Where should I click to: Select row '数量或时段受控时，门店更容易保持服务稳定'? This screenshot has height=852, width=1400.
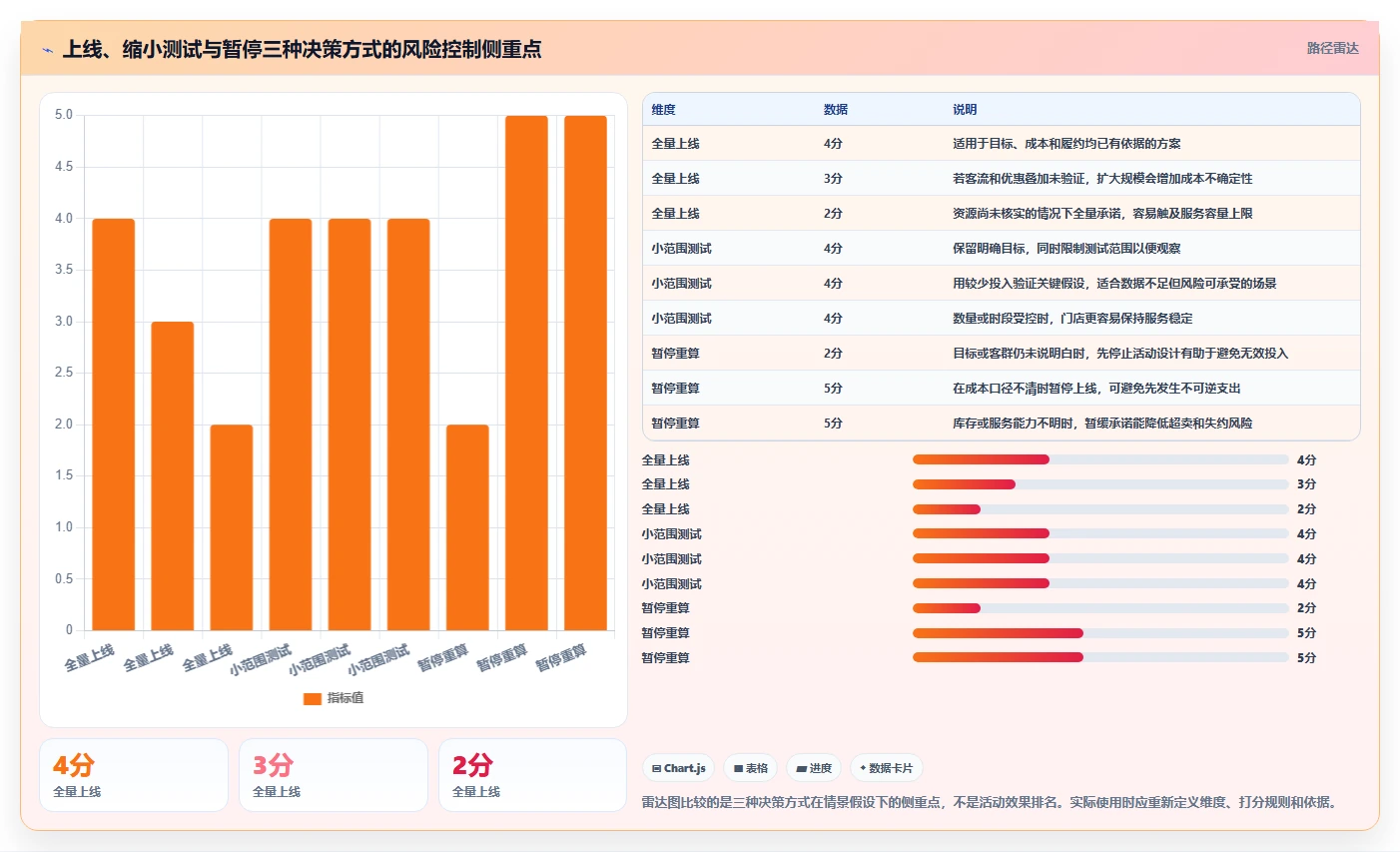click(1002, 318)
